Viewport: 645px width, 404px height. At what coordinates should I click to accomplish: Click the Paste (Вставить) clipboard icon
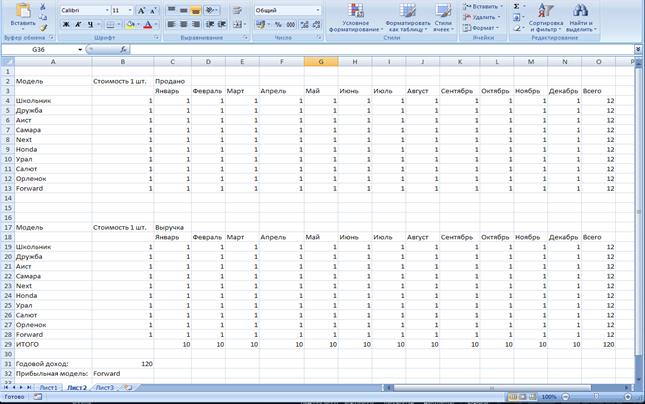(23, 12)
